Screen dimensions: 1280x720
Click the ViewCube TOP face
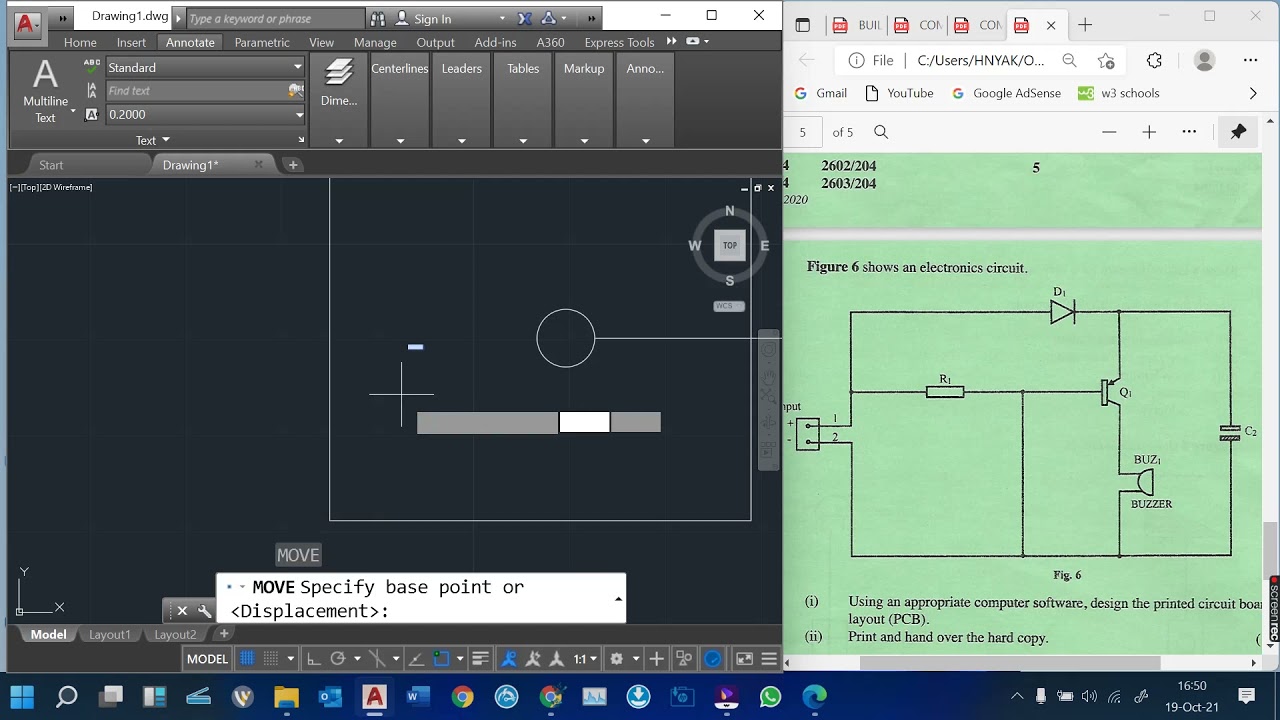730,245
